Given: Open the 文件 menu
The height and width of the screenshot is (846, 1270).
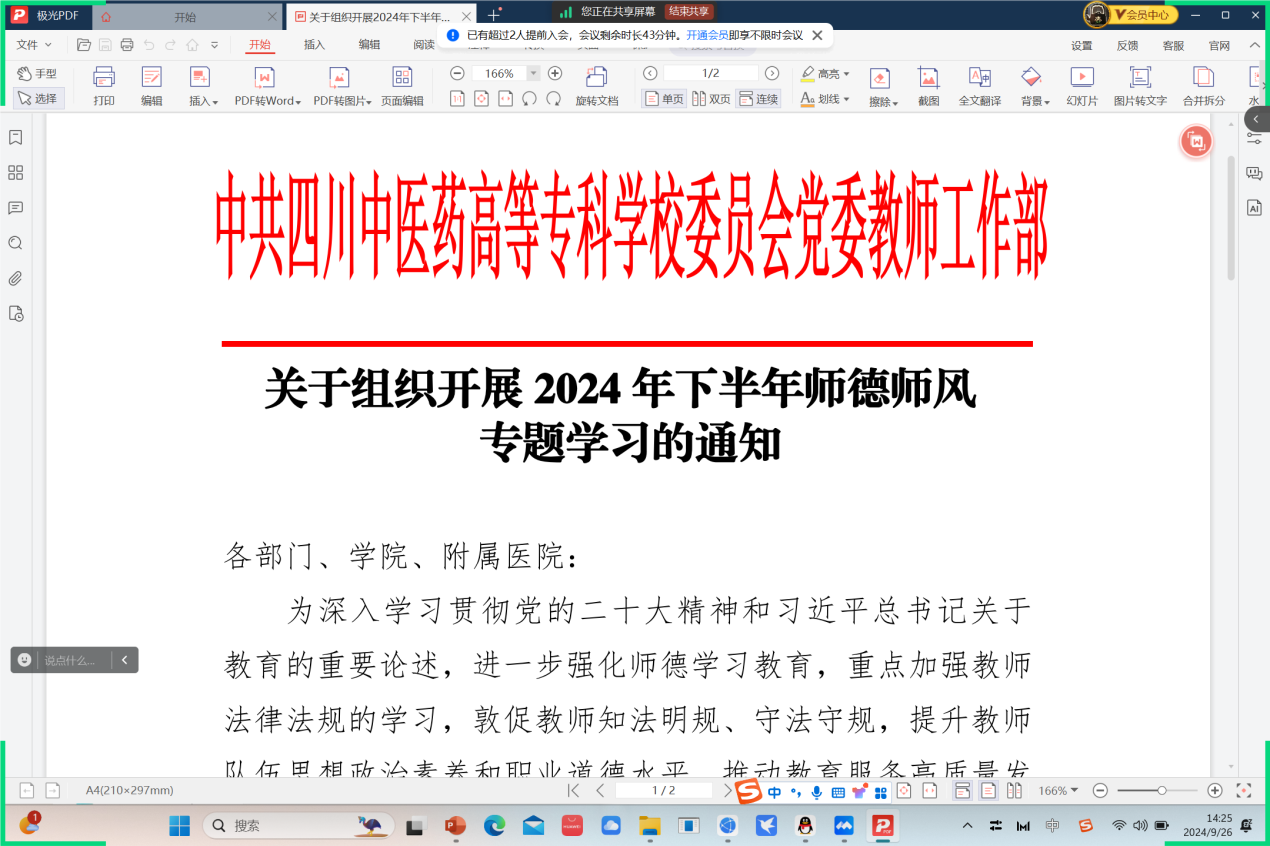Looking at the screenshot, I should click(29, 45).
